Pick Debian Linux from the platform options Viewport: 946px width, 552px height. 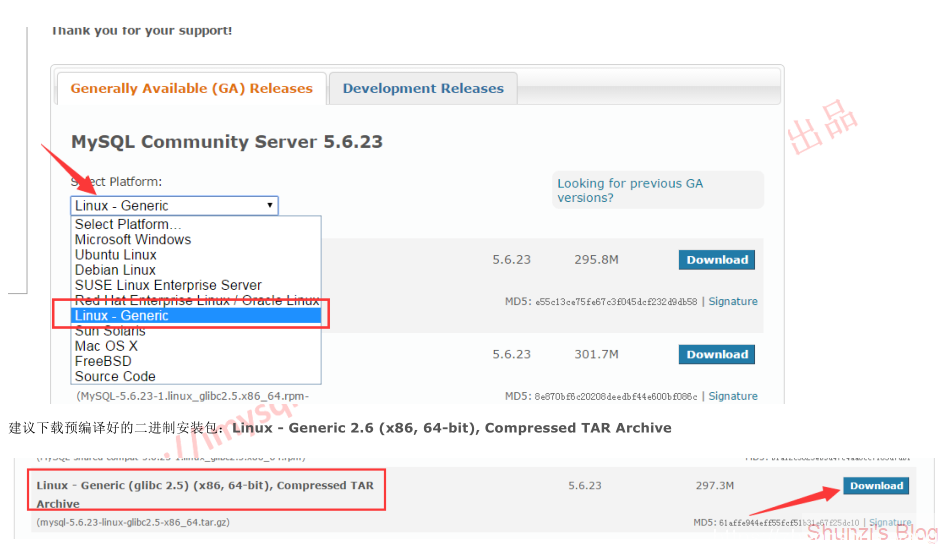116,269
